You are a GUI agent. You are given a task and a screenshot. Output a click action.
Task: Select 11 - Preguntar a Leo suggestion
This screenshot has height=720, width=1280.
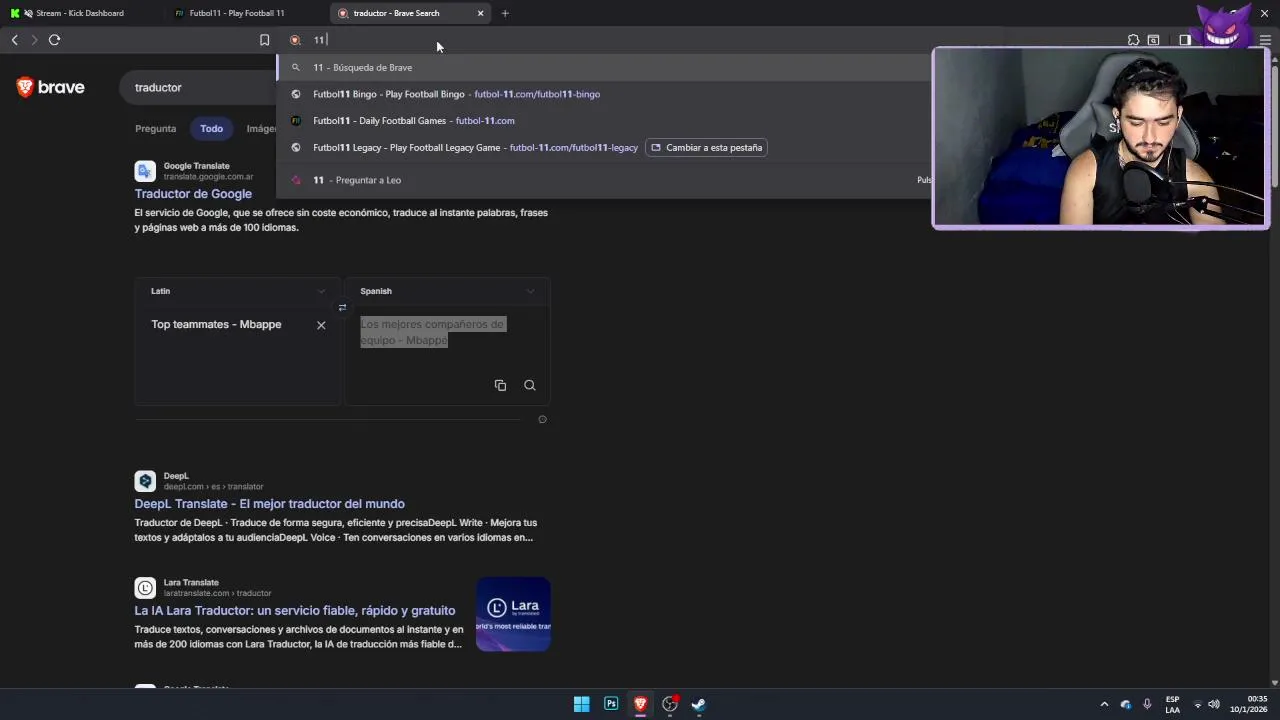[603, 180]
